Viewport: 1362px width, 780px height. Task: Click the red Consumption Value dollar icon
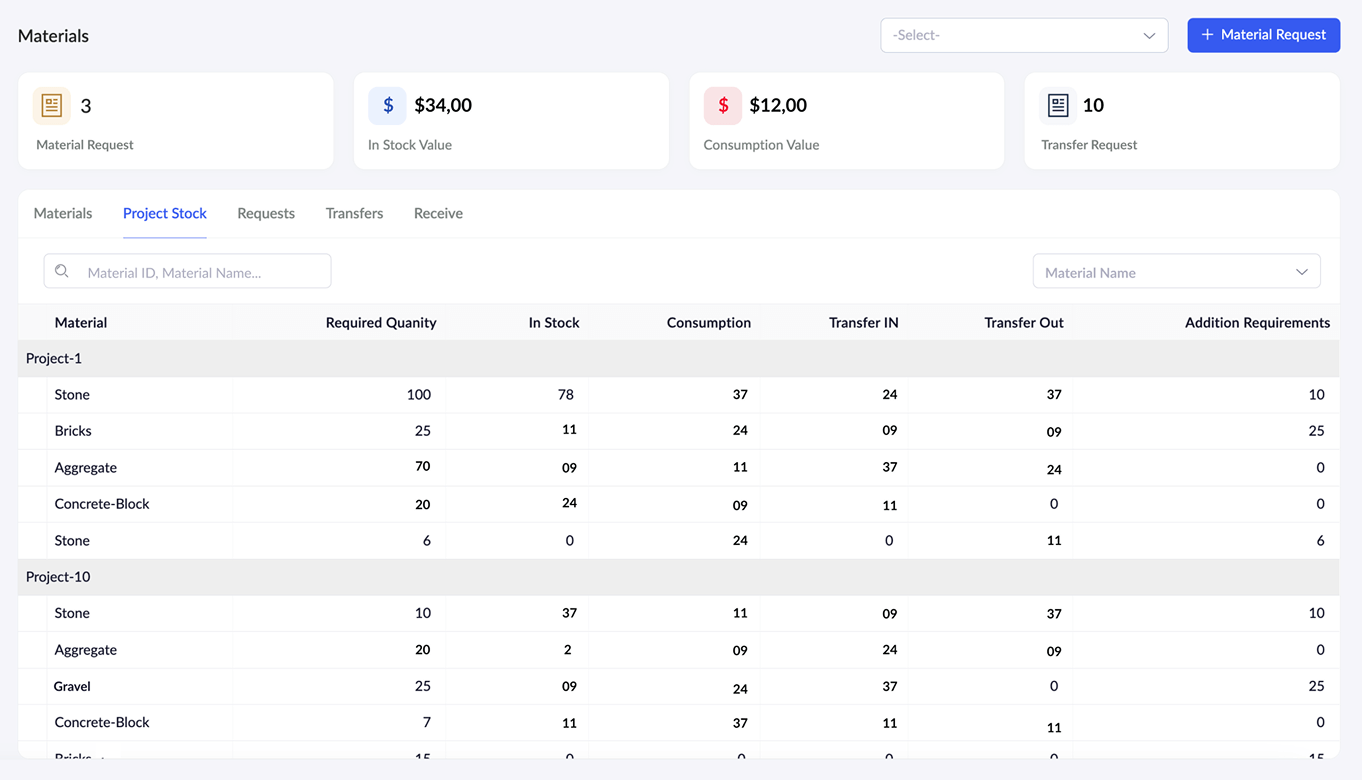[x=722, y=105]
